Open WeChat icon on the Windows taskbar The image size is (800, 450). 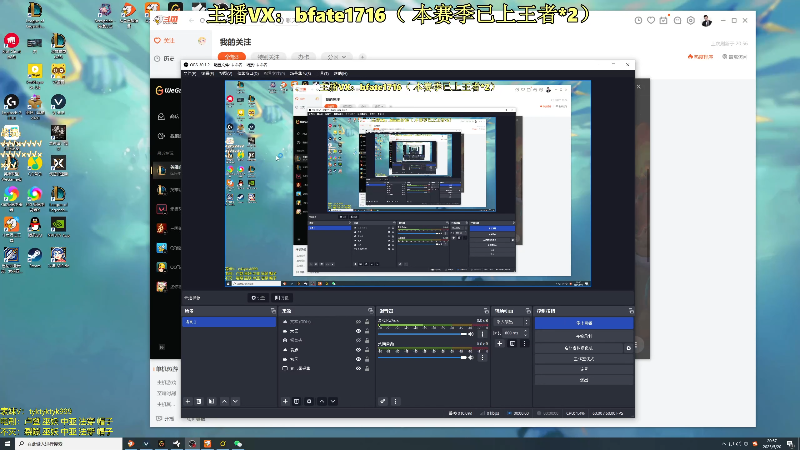[238, 444]
